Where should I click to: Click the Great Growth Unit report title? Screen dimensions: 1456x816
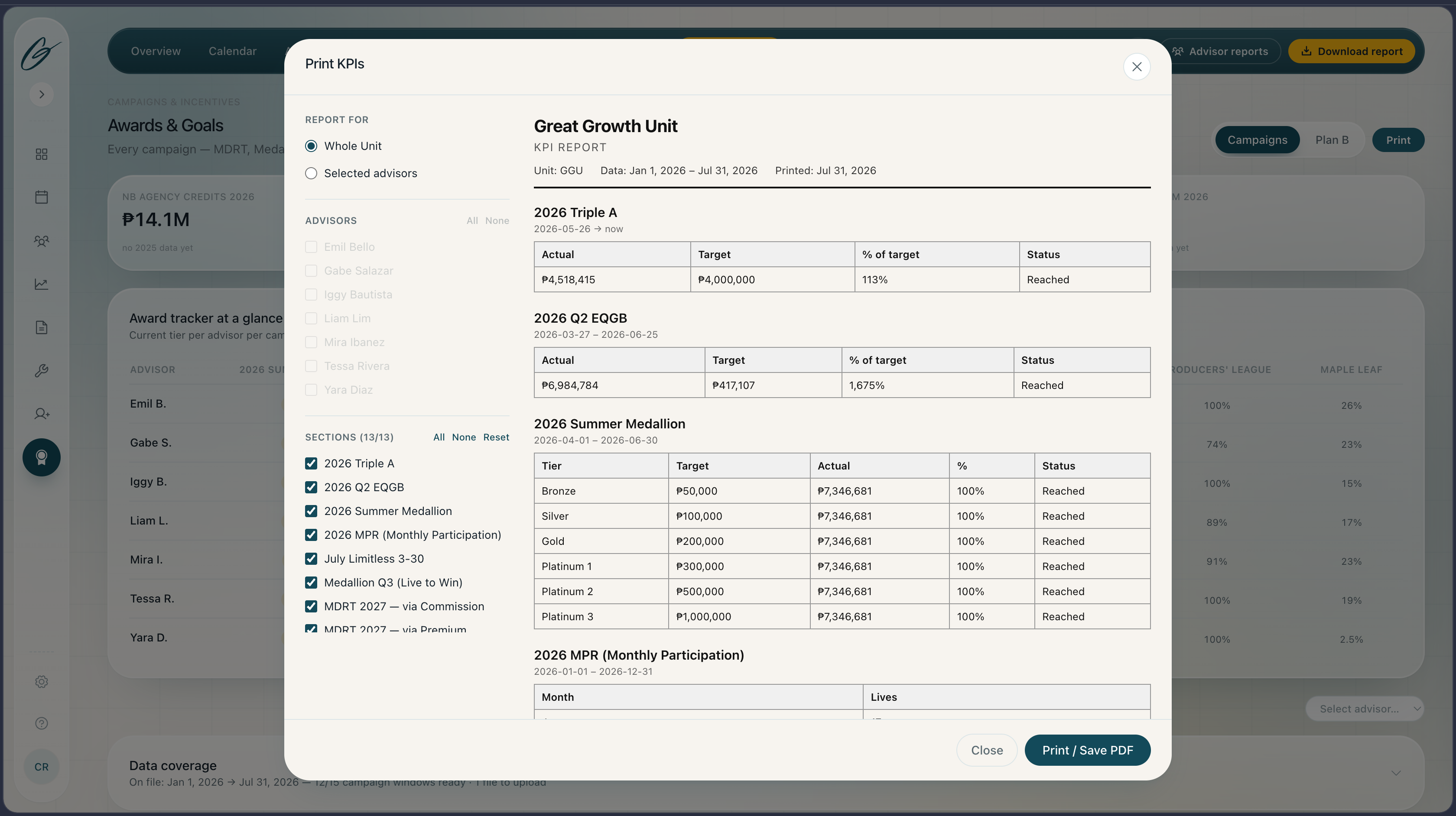click(x=605, y=126)
